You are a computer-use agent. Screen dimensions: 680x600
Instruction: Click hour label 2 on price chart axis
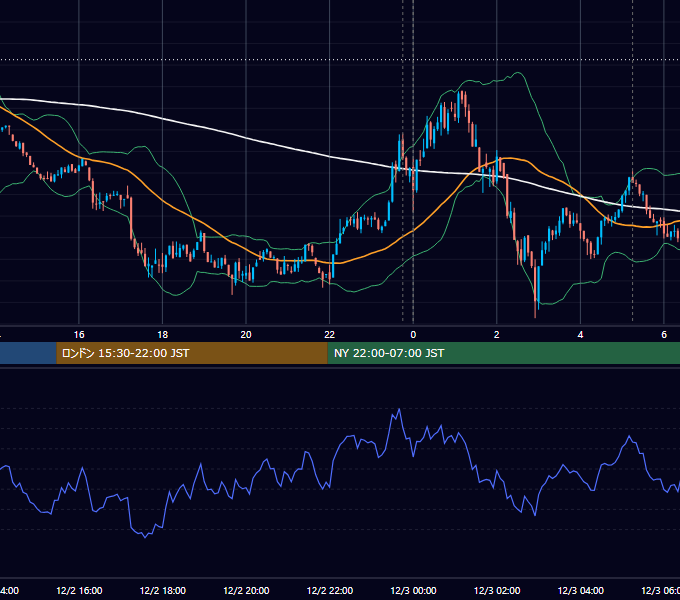[497, 335]
